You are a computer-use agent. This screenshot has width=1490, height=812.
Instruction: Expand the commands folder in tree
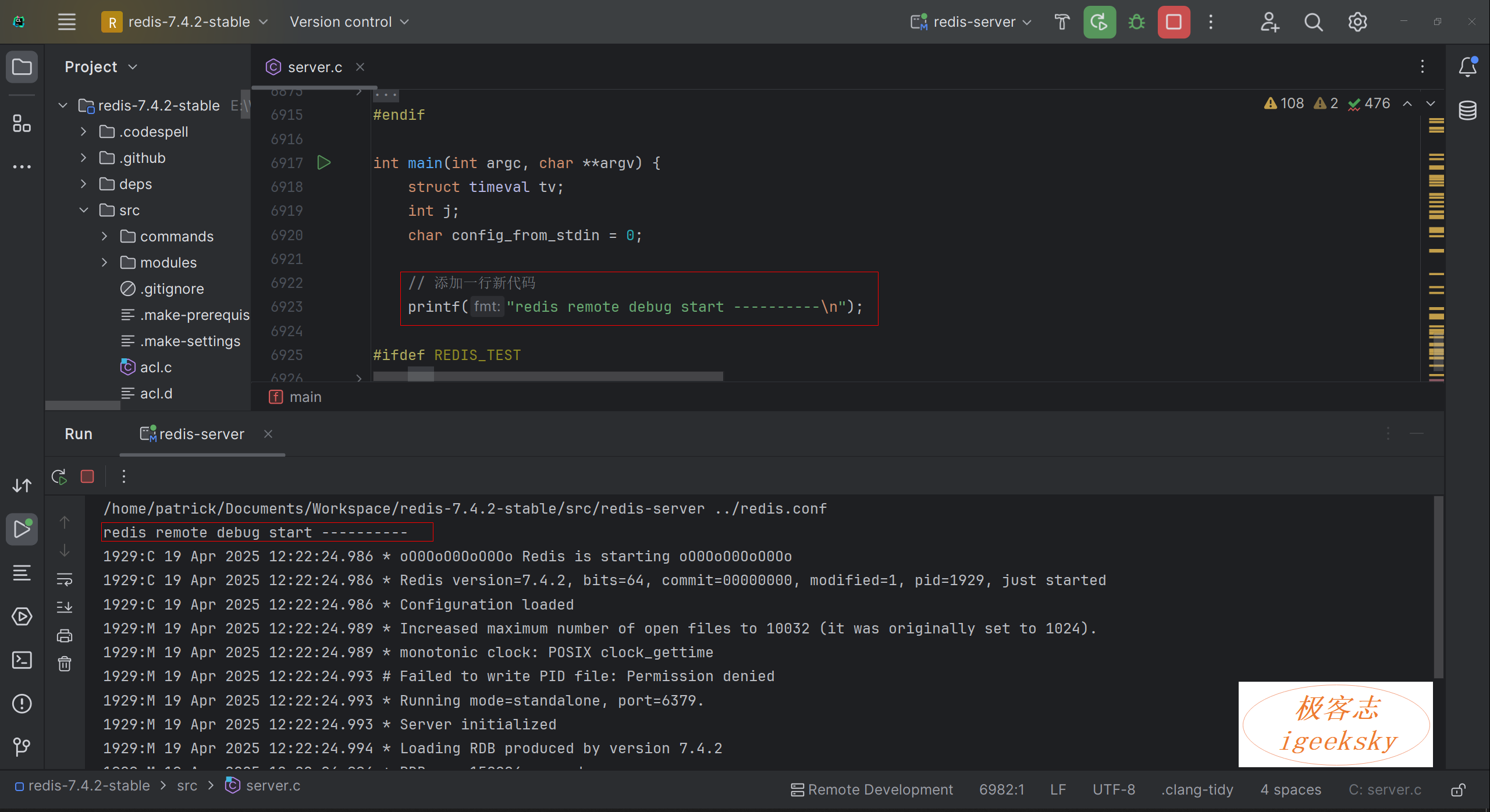[105, 236]
